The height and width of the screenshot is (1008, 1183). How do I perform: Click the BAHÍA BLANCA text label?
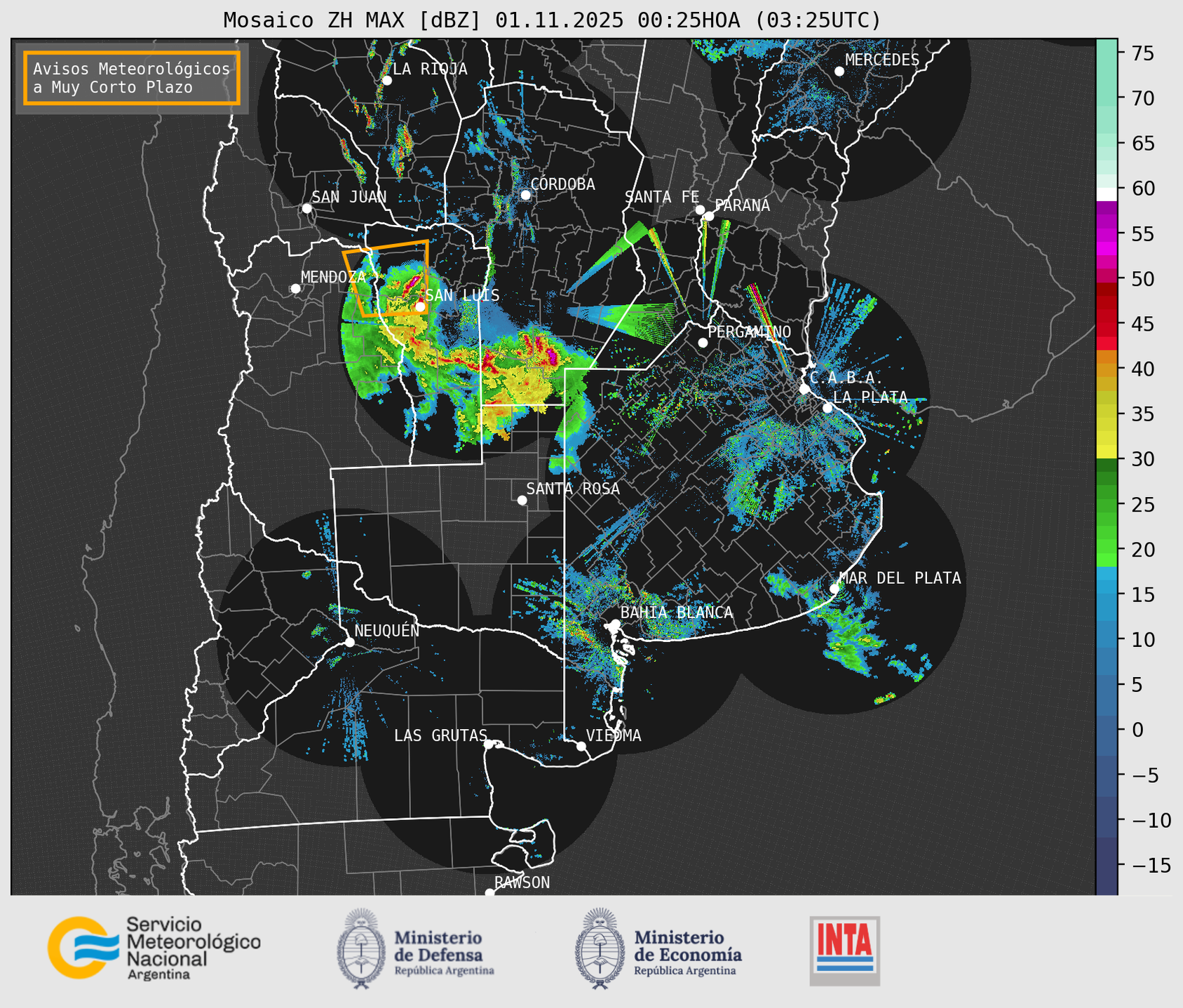(x=677, y=612)
